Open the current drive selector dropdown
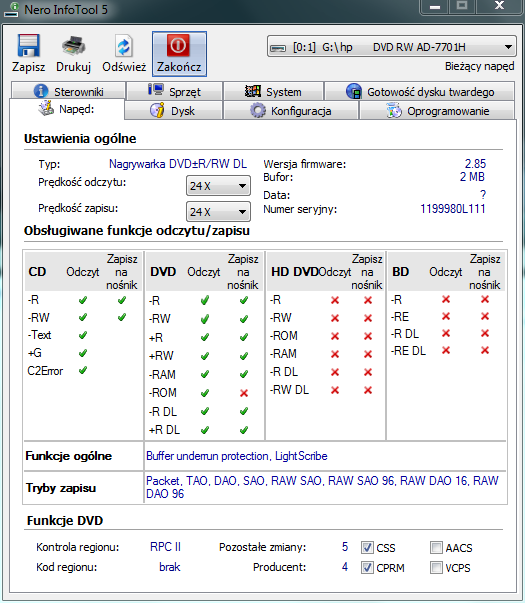 [x=392, y=47]
